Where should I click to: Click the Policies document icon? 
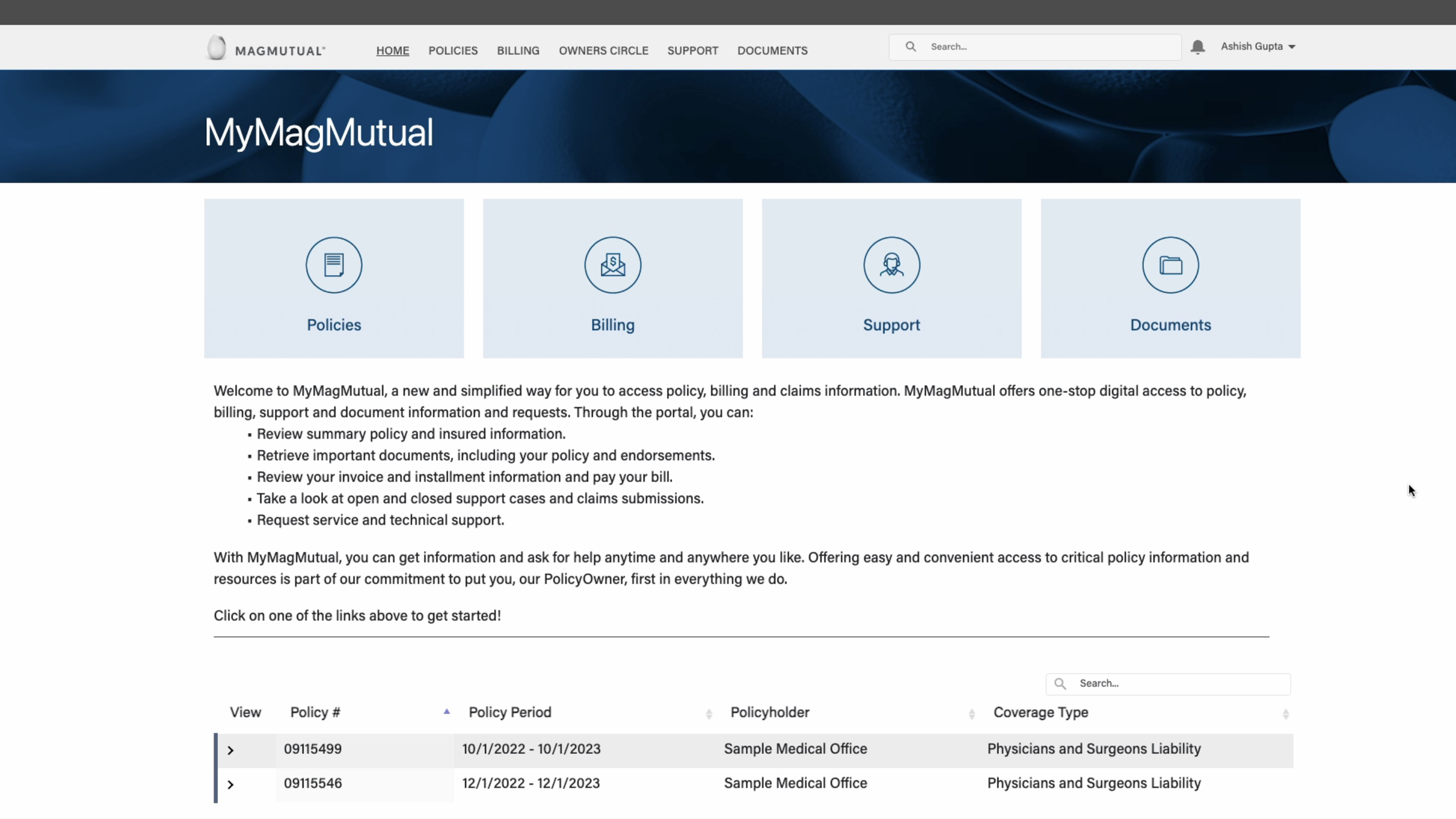(334, 265)
